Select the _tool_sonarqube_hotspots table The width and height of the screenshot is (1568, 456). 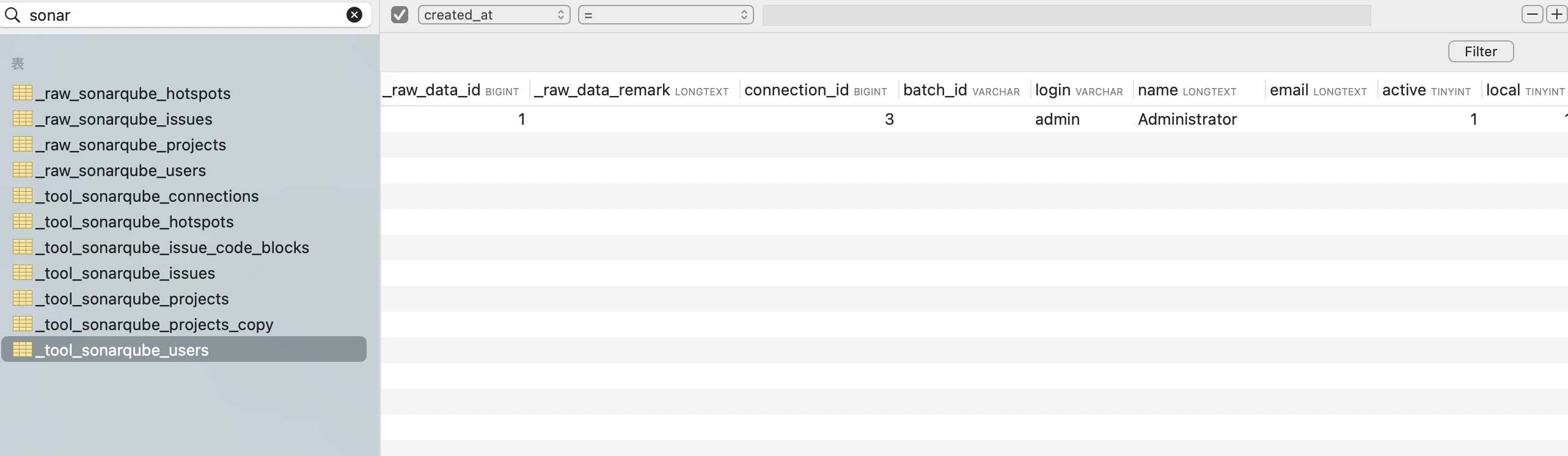click(135, 221)
